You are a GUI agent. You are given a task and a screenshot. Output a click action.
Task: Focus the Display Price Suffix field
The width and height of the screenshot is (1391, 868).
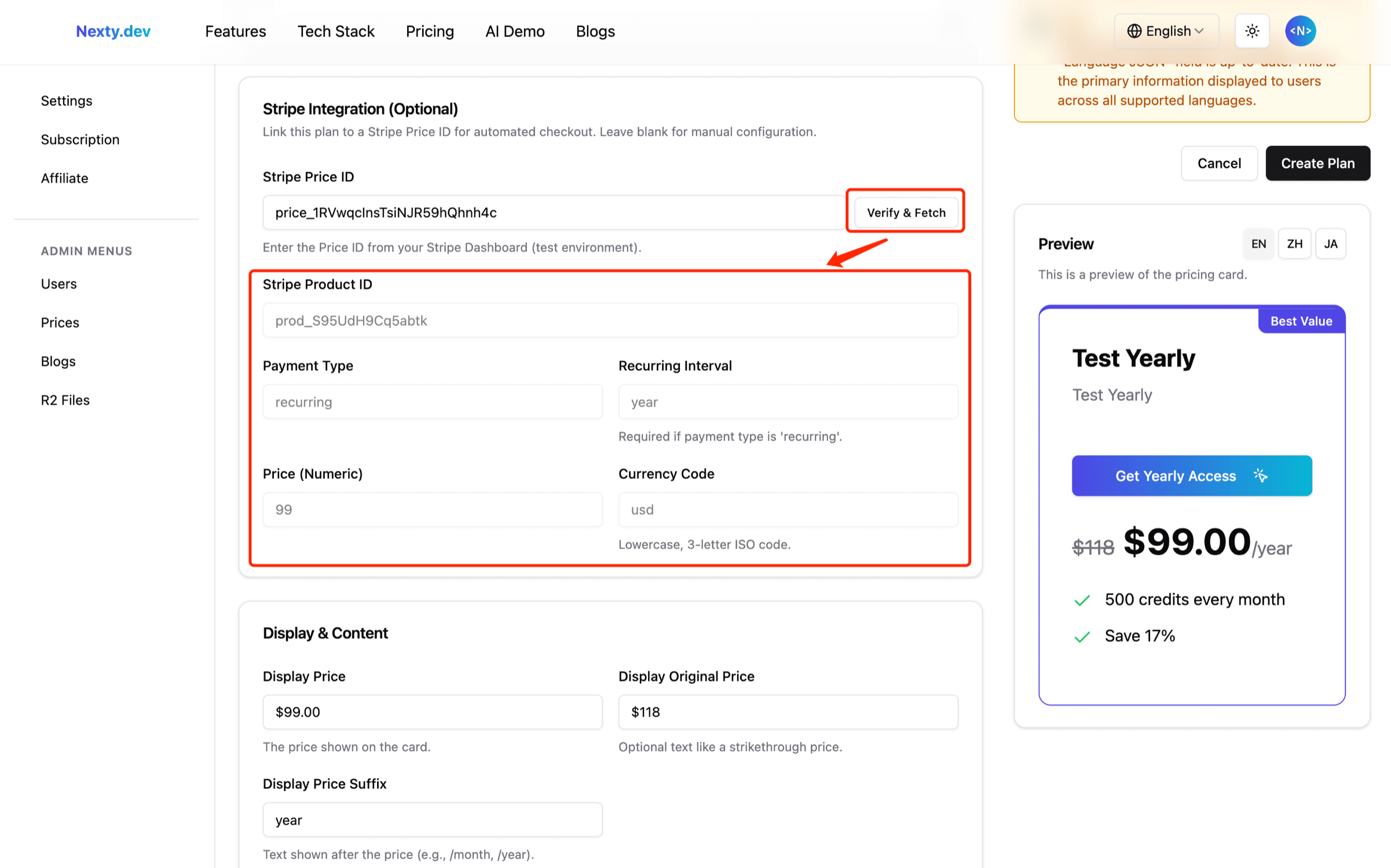(432, 819)
